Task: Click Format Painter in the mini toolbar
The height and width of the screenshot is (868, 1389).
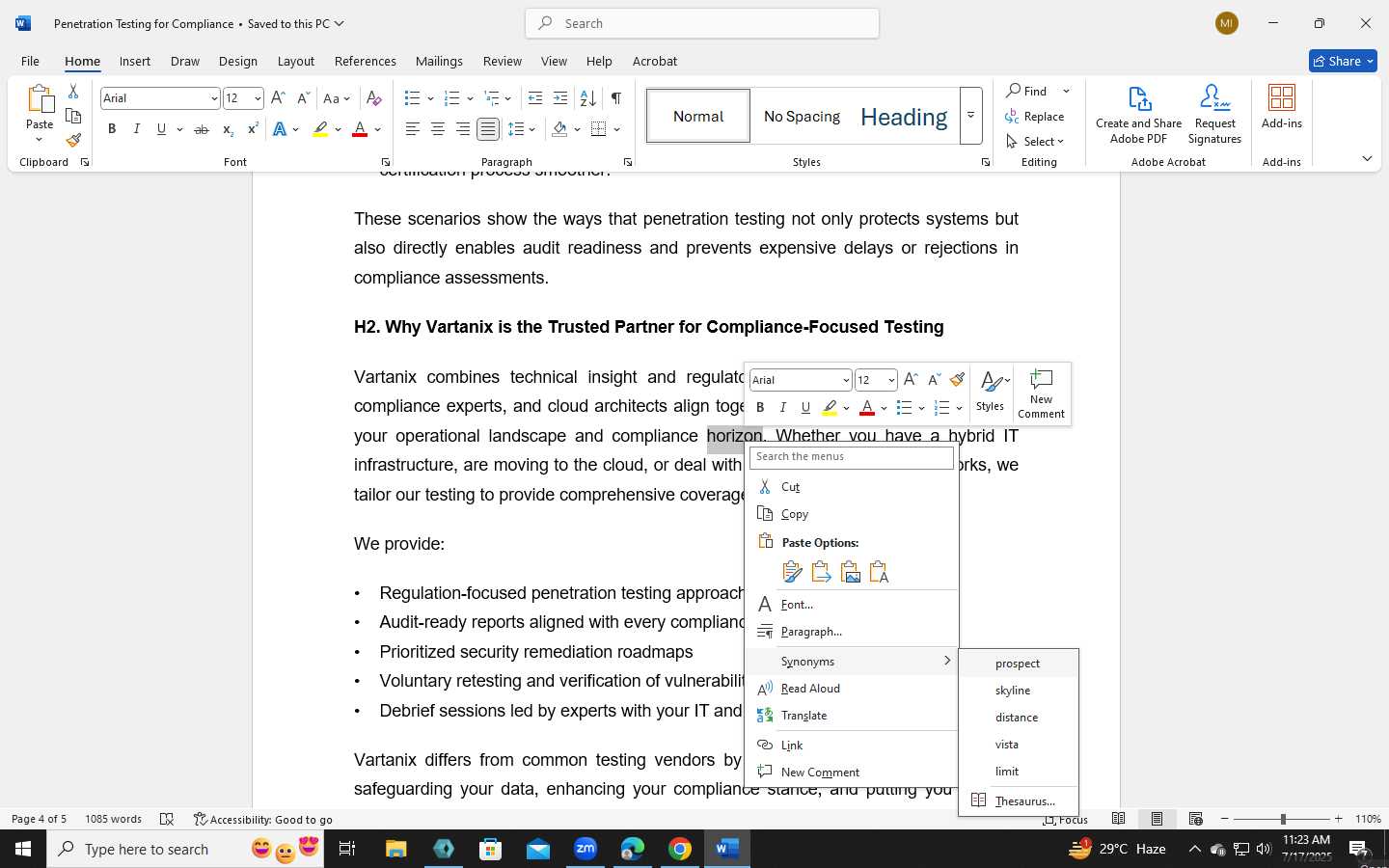Action: (957, 380)
